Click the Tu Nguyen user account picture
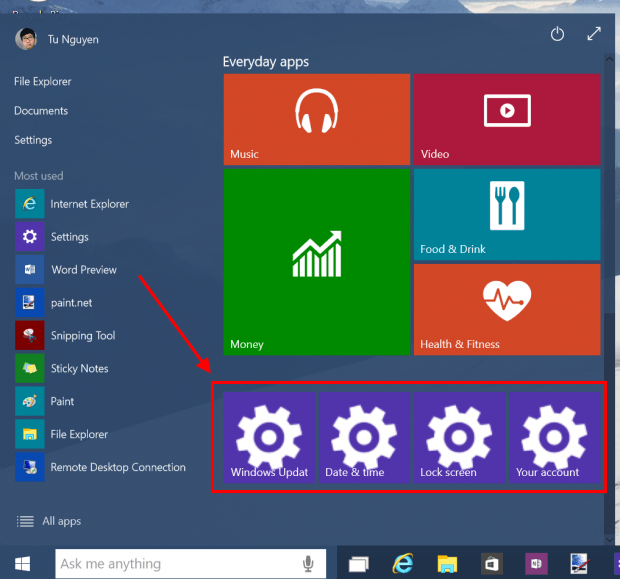Screen dimensions: 620x579 (x=26, y=39)
